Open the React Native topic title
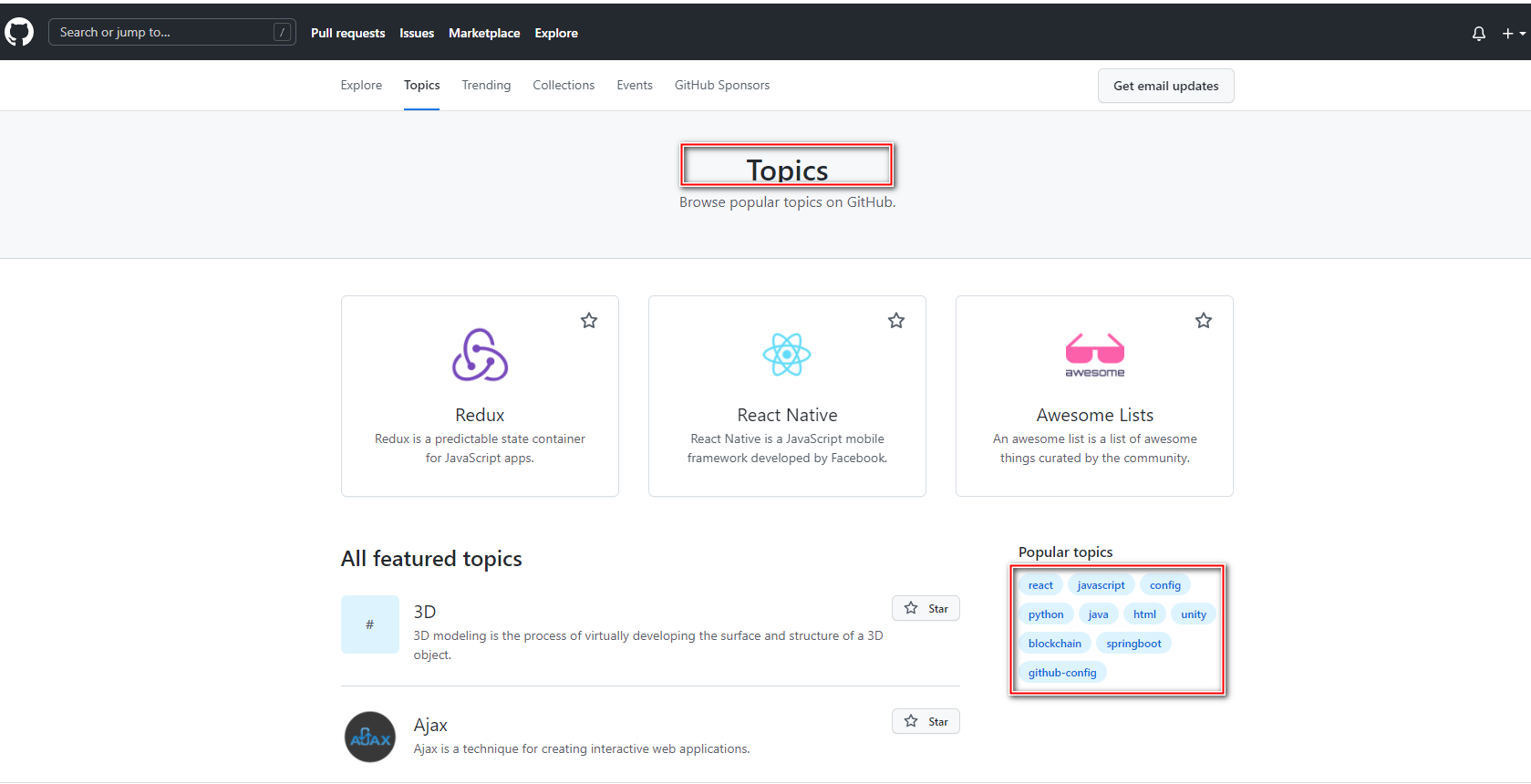1531x784 pixels. click(x=787, y=415)
